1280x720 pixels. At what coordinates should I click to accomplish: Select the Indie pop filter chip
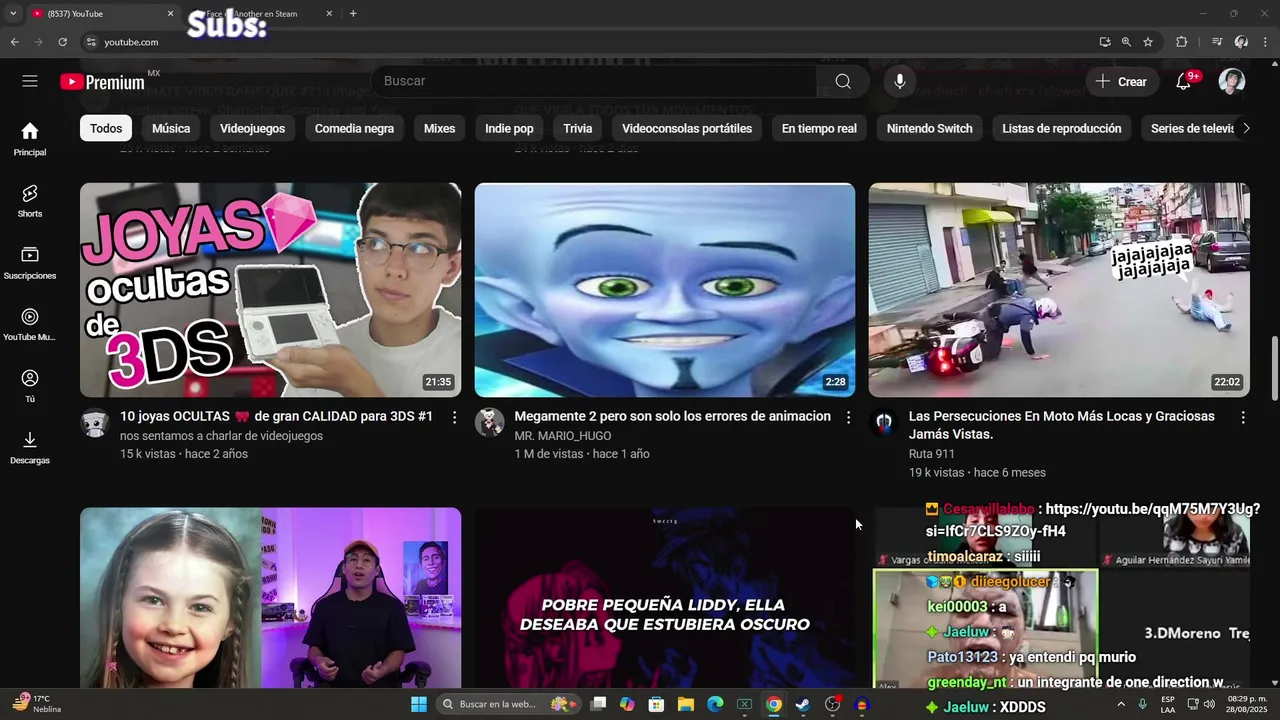[509, 128]
